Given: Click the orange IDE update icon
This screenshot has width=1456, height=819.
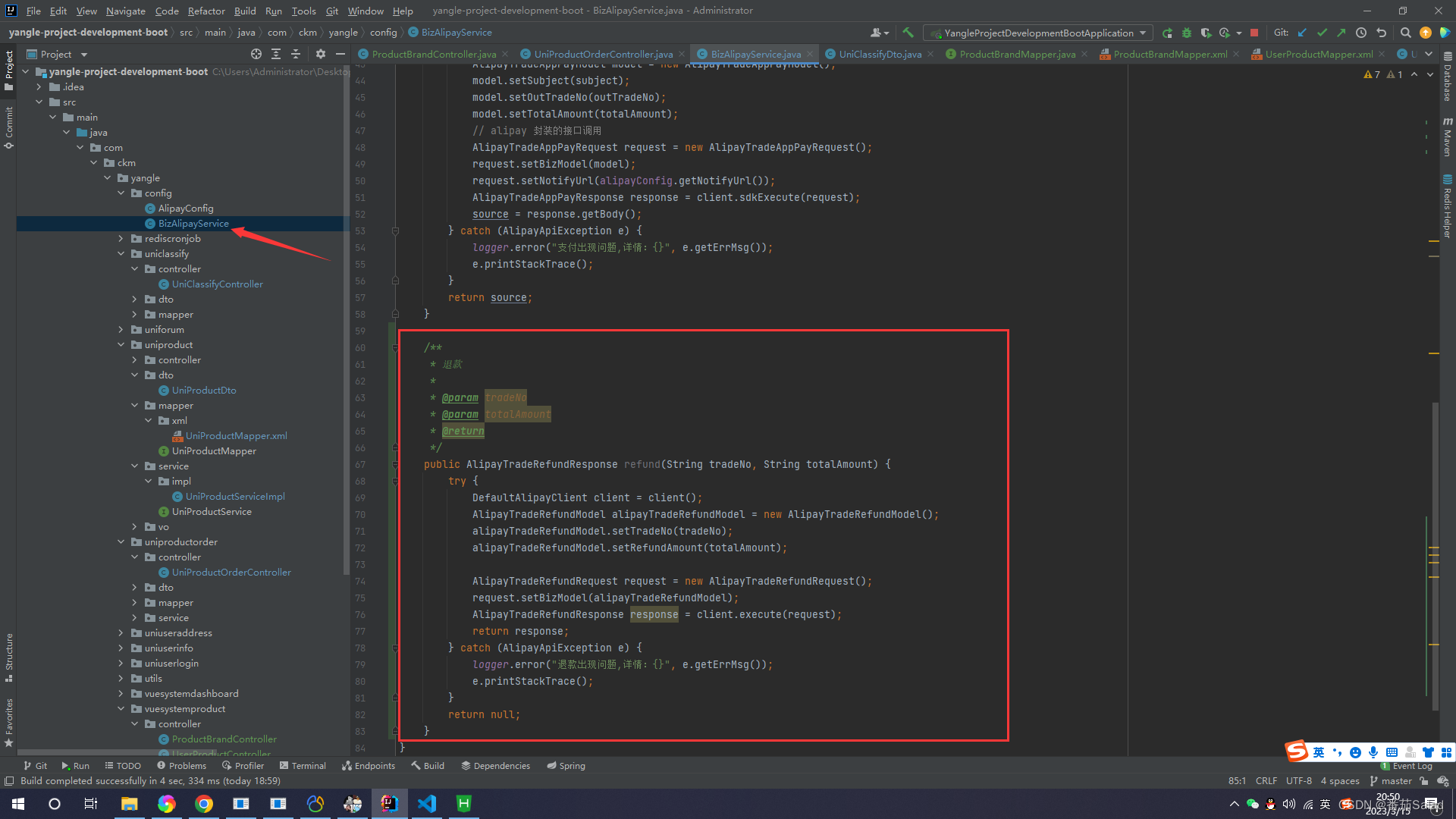Looking at the screenshot, I should coord(1426,33).
